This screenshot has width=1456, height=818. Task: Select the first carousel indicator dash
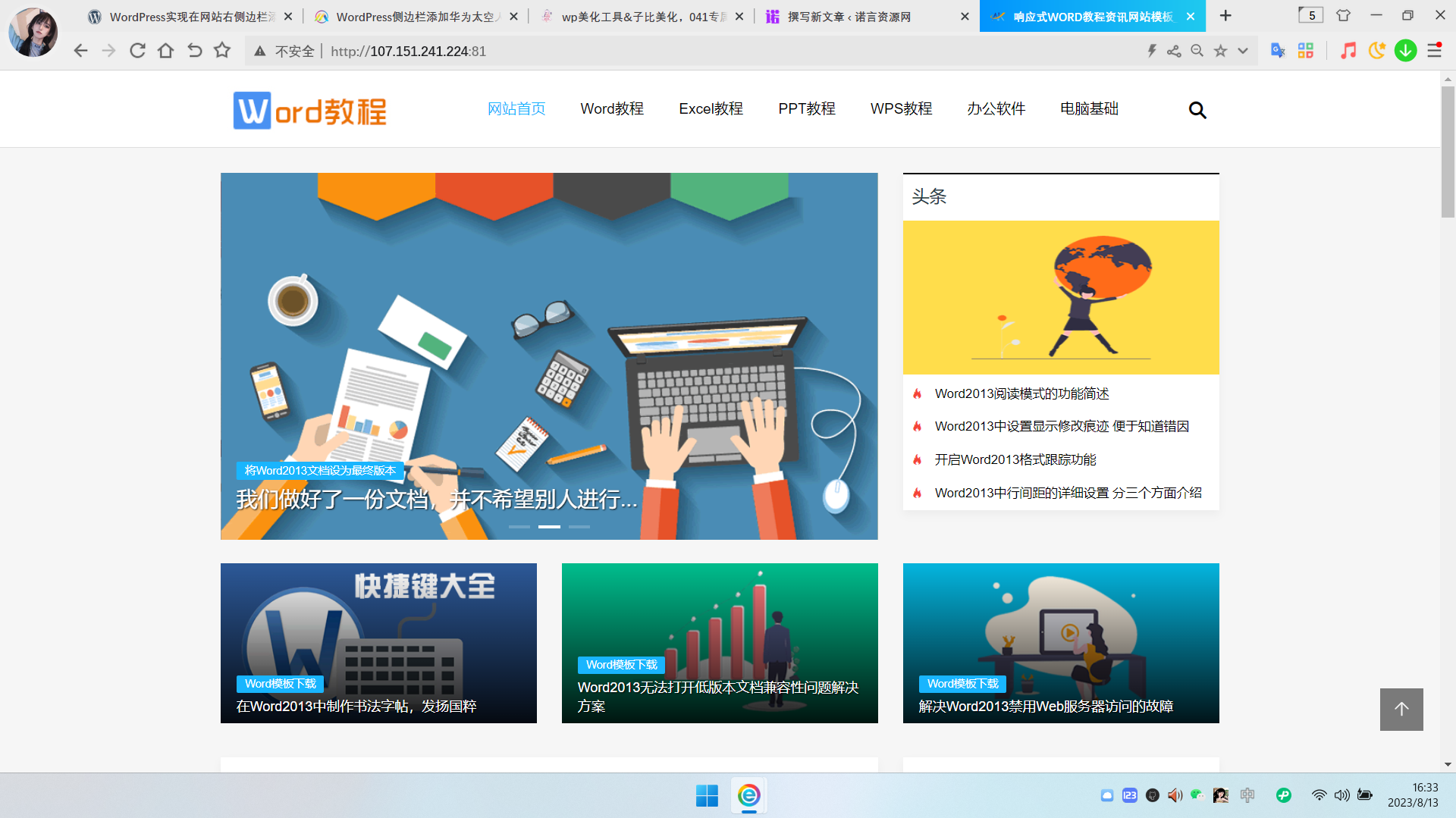coord(519,526)
